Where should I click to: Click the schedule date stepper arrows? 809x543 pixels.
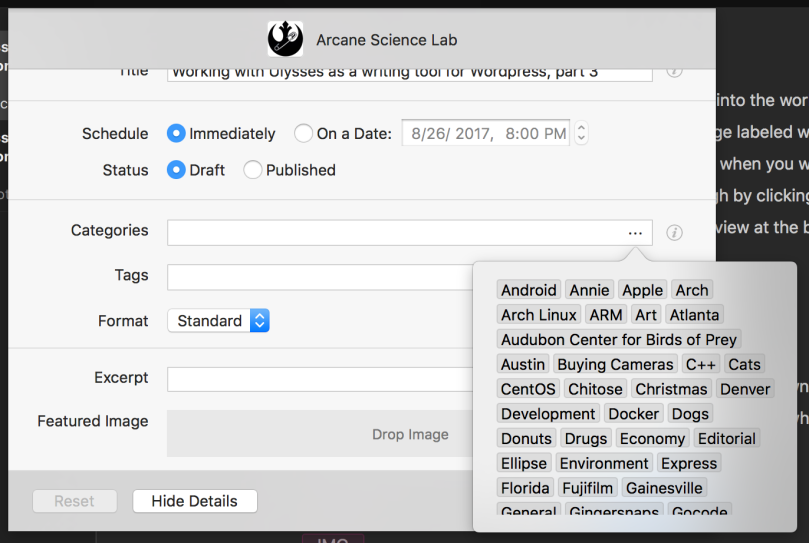tap(581, 134)
